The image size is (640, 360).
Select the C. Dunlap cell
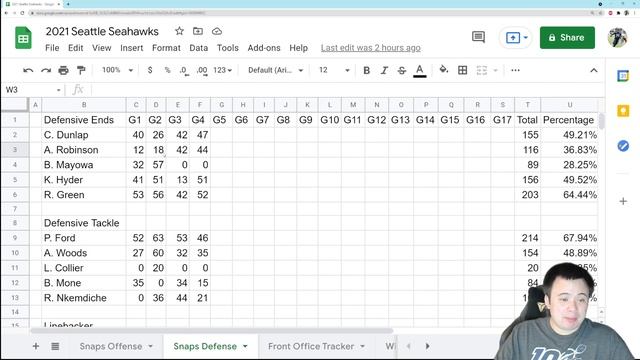coord(84,135)
